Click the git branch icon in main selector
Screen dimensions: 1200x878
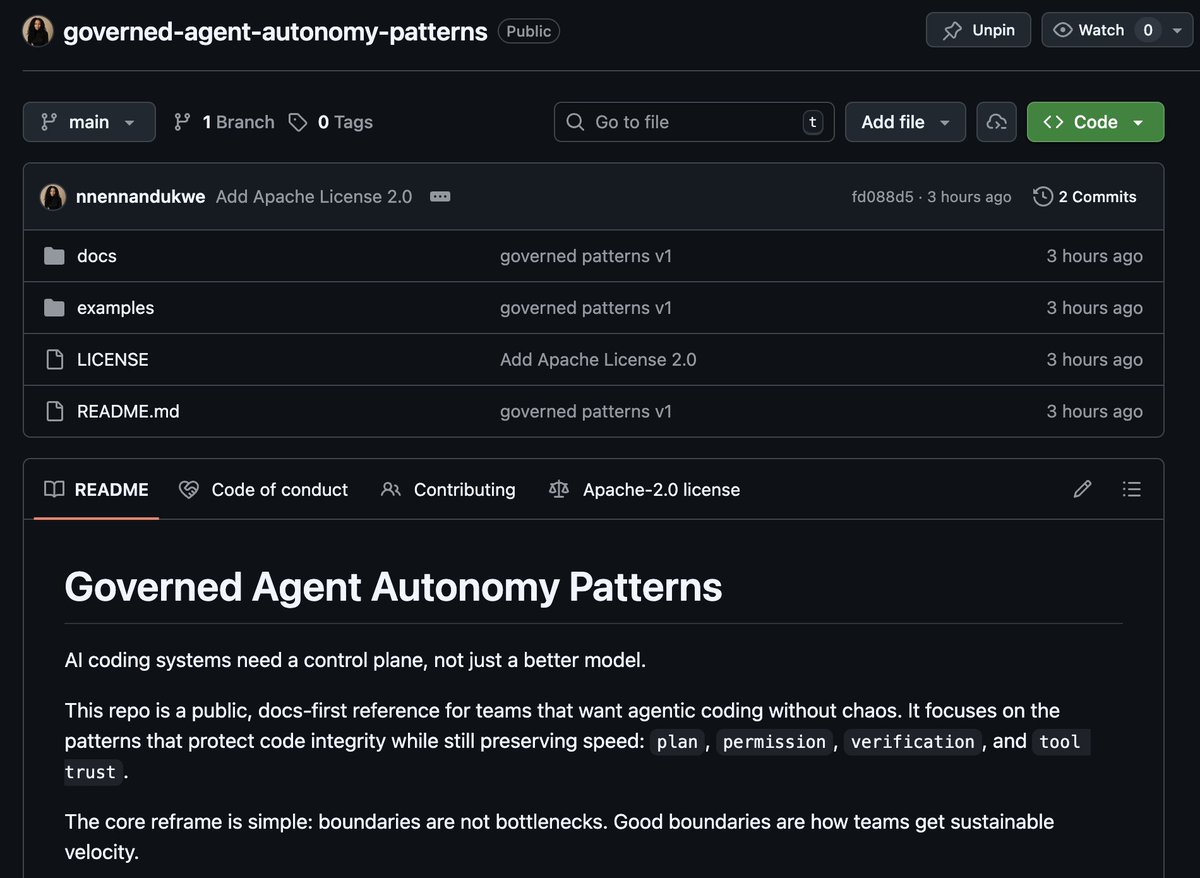(x=49, y=122)
